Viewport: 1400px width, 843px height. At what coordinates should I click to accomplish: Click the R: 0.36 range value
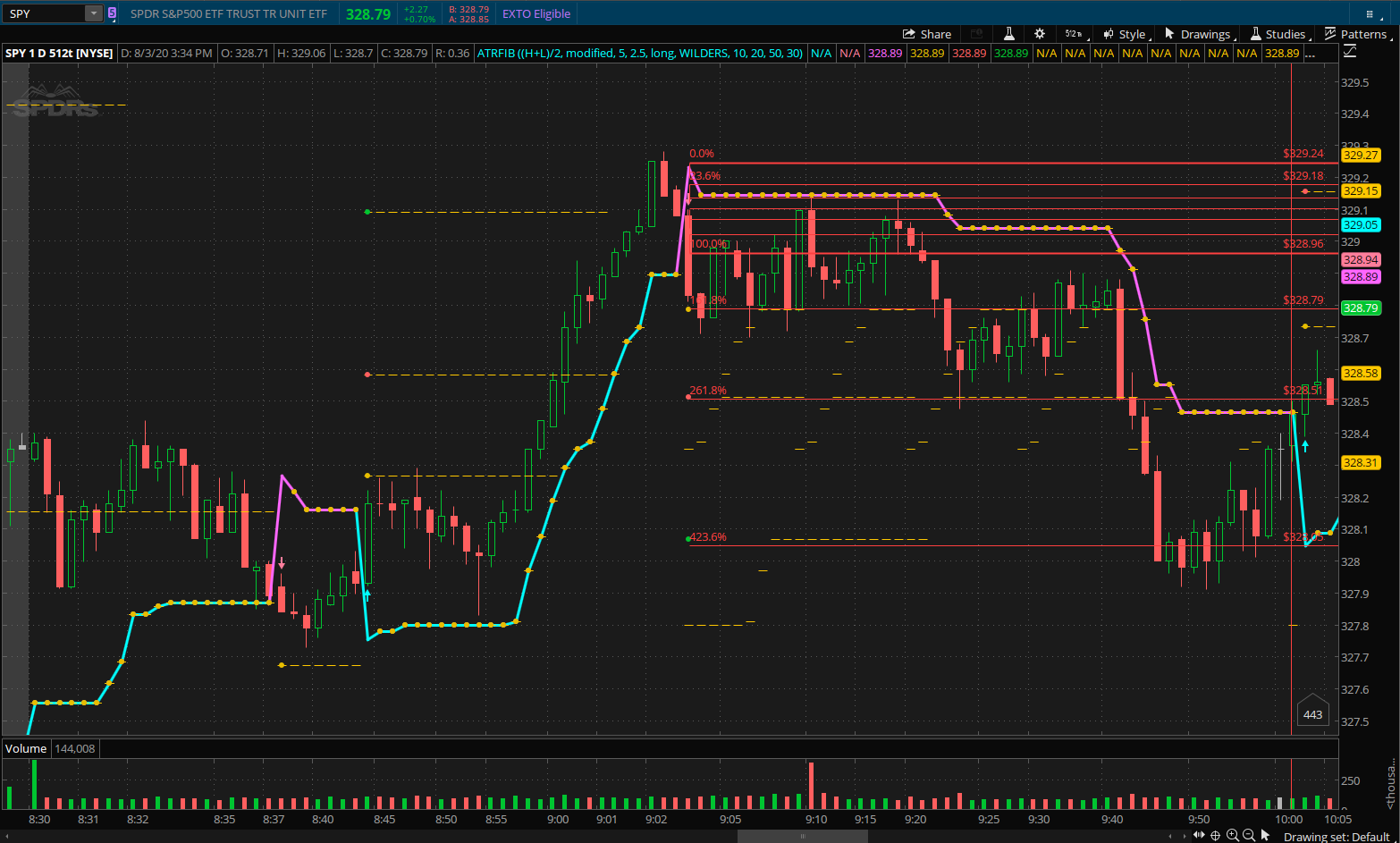[452, 53]
